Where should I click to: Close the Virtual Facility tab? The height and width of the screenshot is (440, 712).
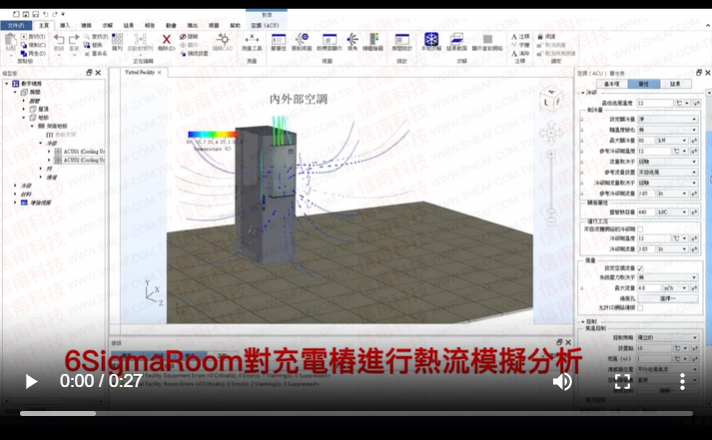pyautogui.click(x=159, y=73)
